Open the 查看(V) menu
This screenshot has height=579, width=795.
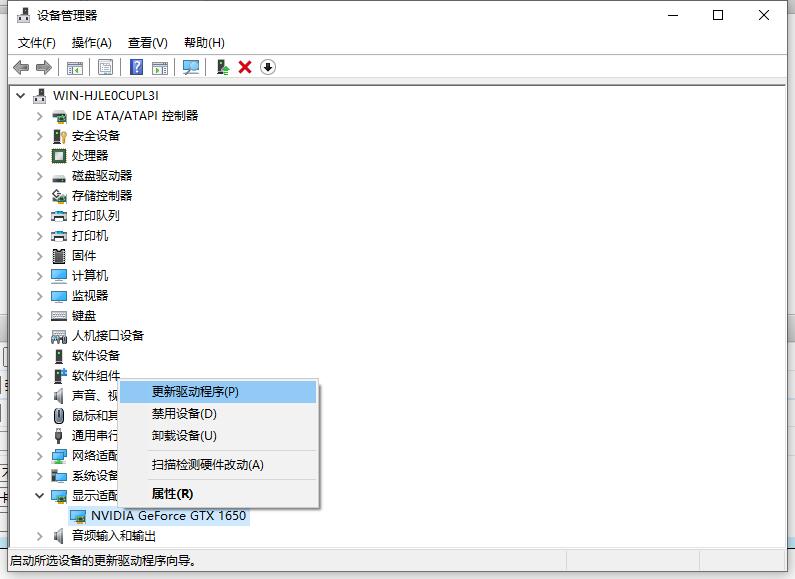(x=148, y=43)
